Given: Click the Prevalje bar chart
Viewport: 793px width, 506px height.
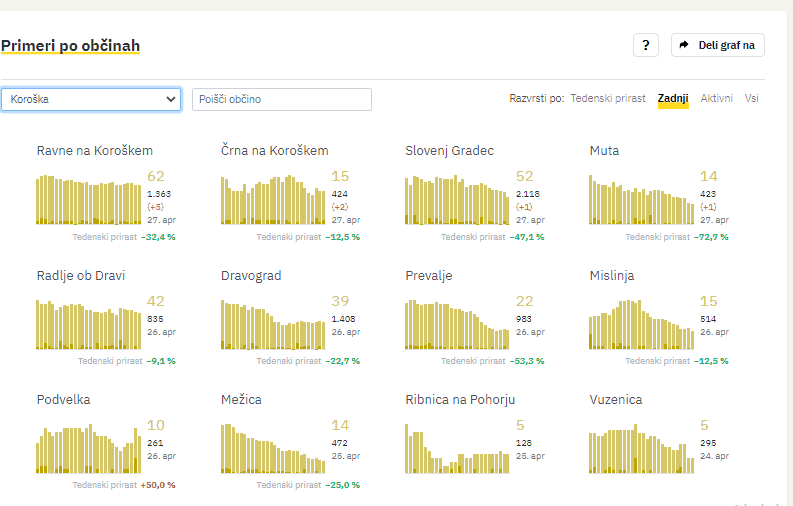Looking at the screenshot, I should [x=457, y=325].
